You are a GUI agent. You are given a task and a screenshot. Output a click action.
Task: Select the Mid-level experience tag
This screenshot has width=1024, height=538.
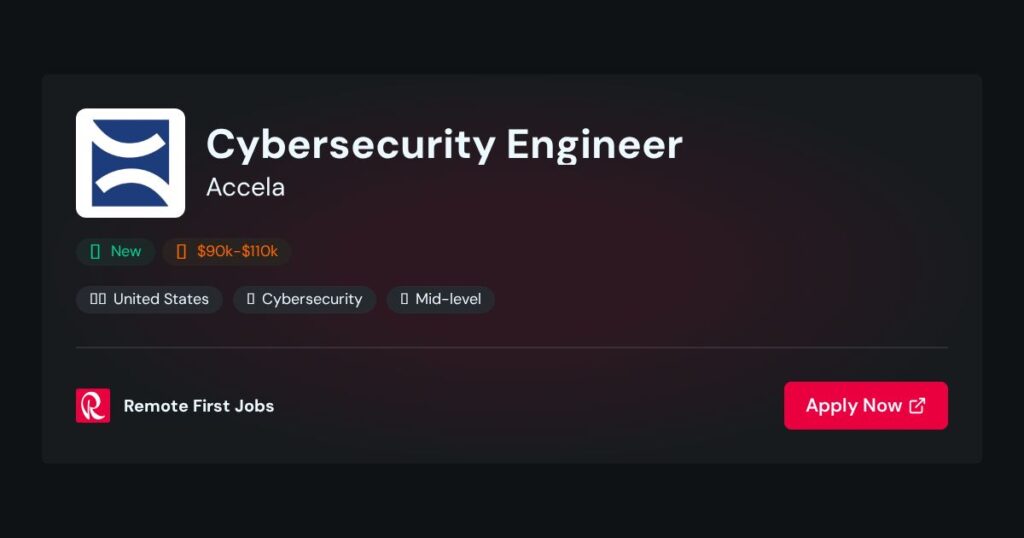point(441,299)
